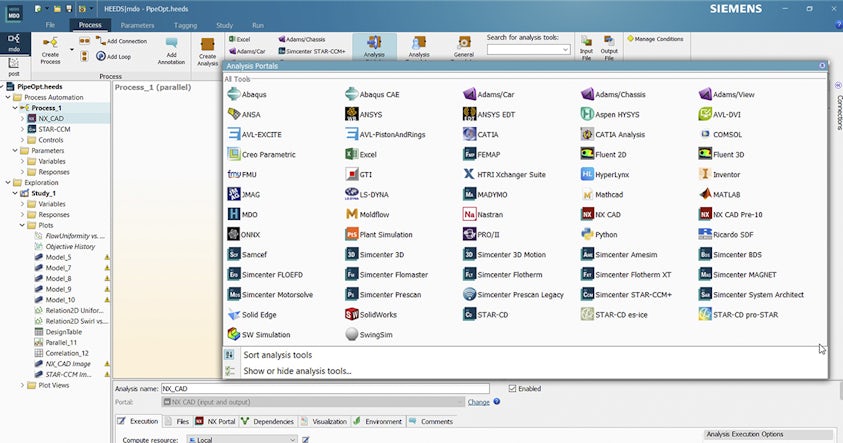Switch to the Parameters ribbon tab
Screen dimensions: 843x443
137,25
